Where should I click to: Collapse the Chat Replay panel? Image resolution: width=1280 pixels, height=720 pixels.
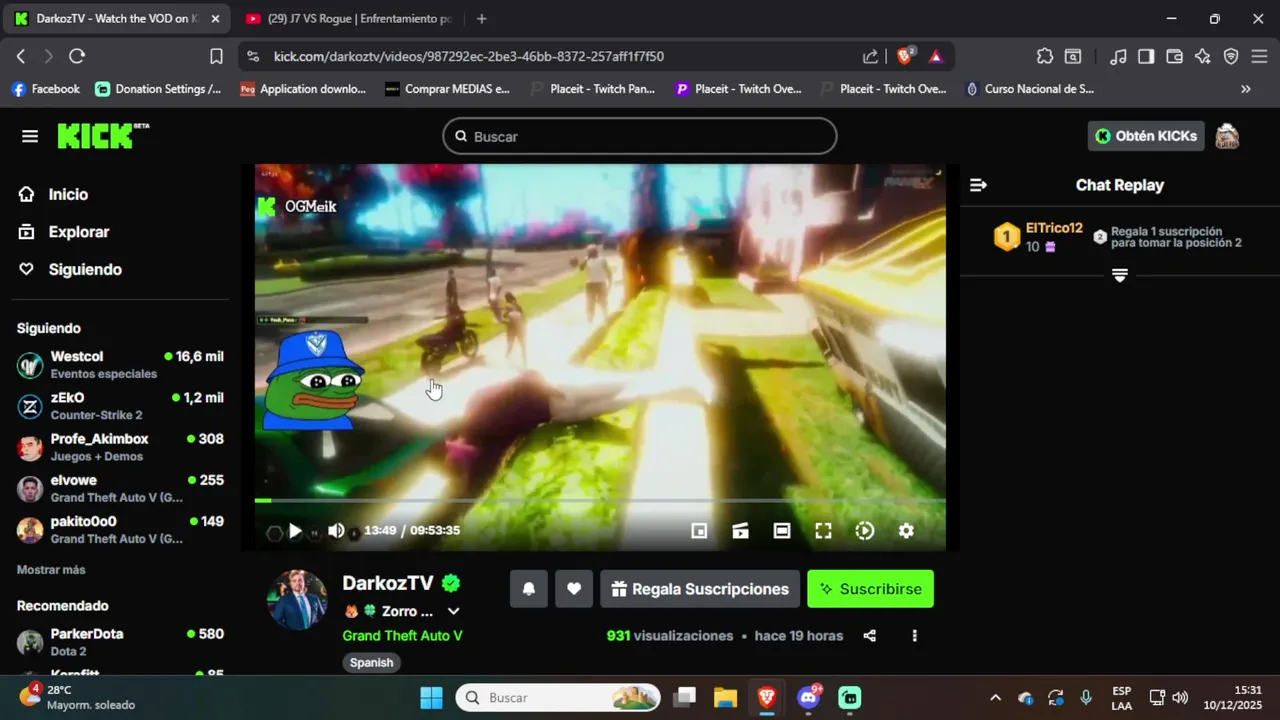coord(979,185)
